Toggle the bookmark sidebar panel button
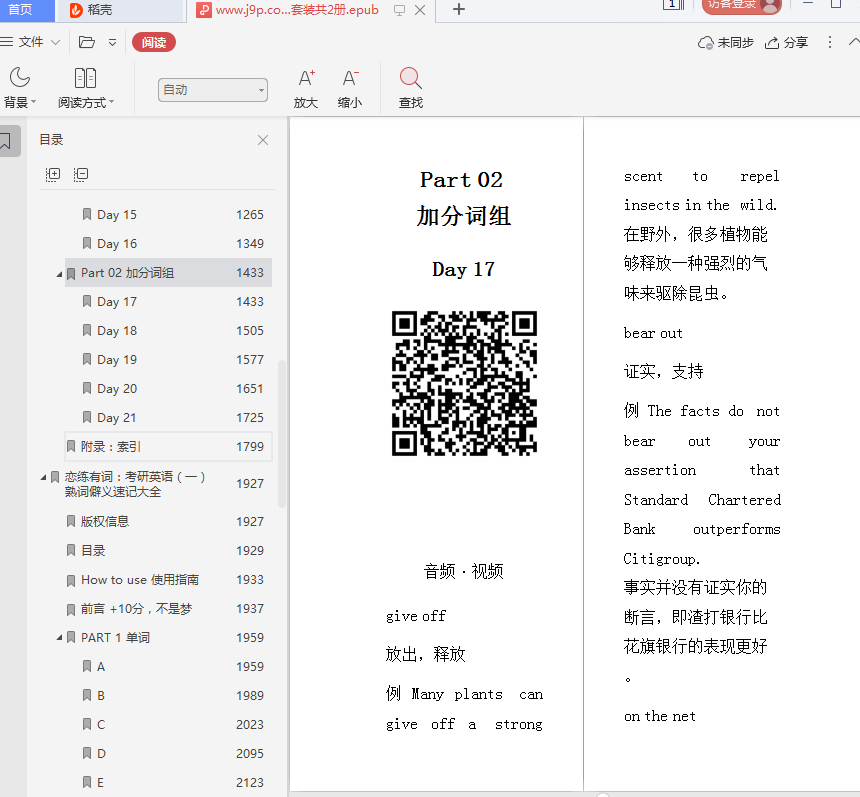 [x=7, y=141]
